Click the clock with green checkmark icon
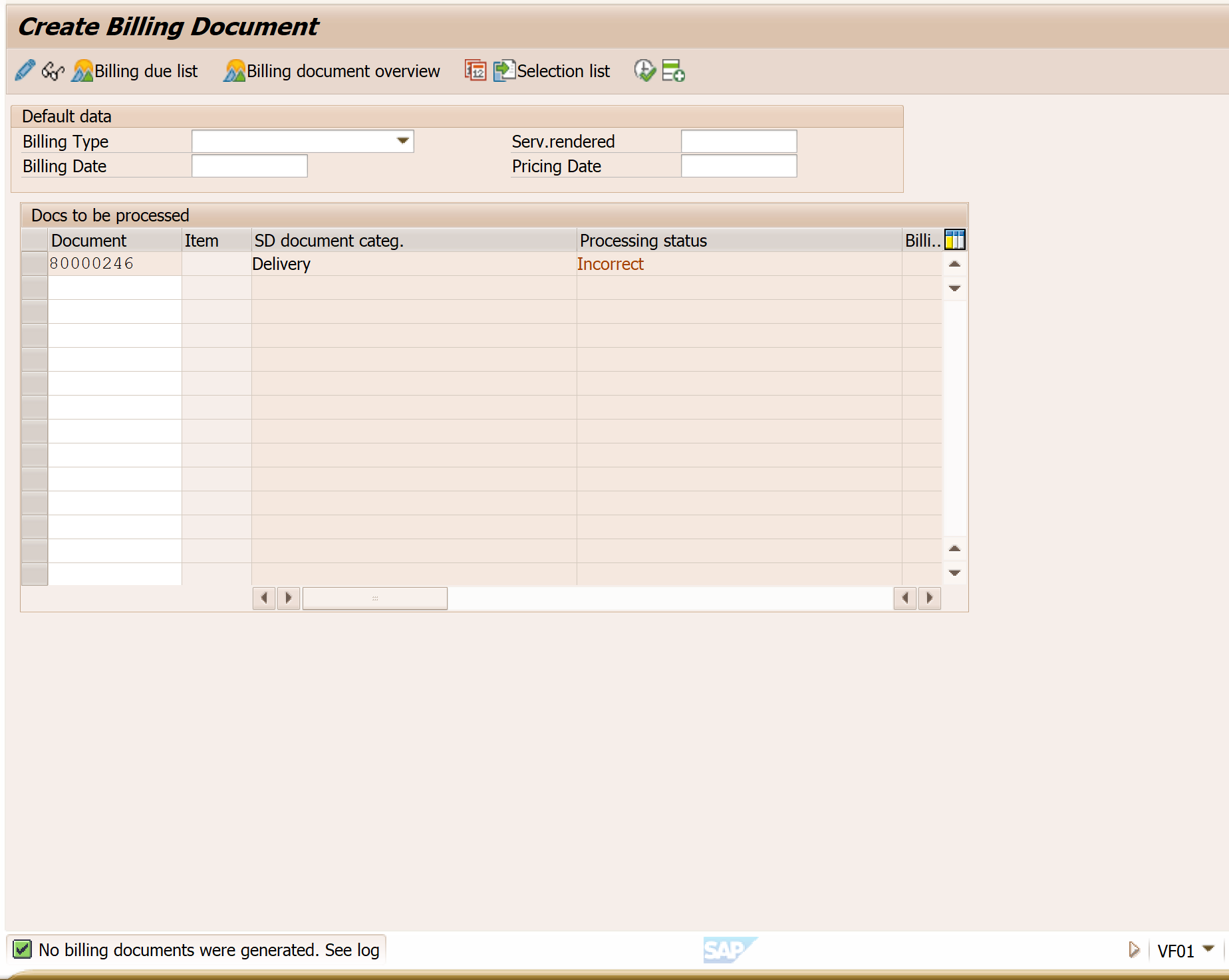 [x=644, y=70]
